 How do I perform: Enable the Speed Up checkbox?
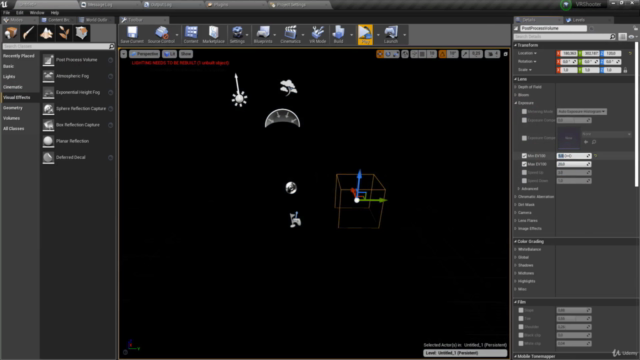pyautogui.click(x=524, y=173)
